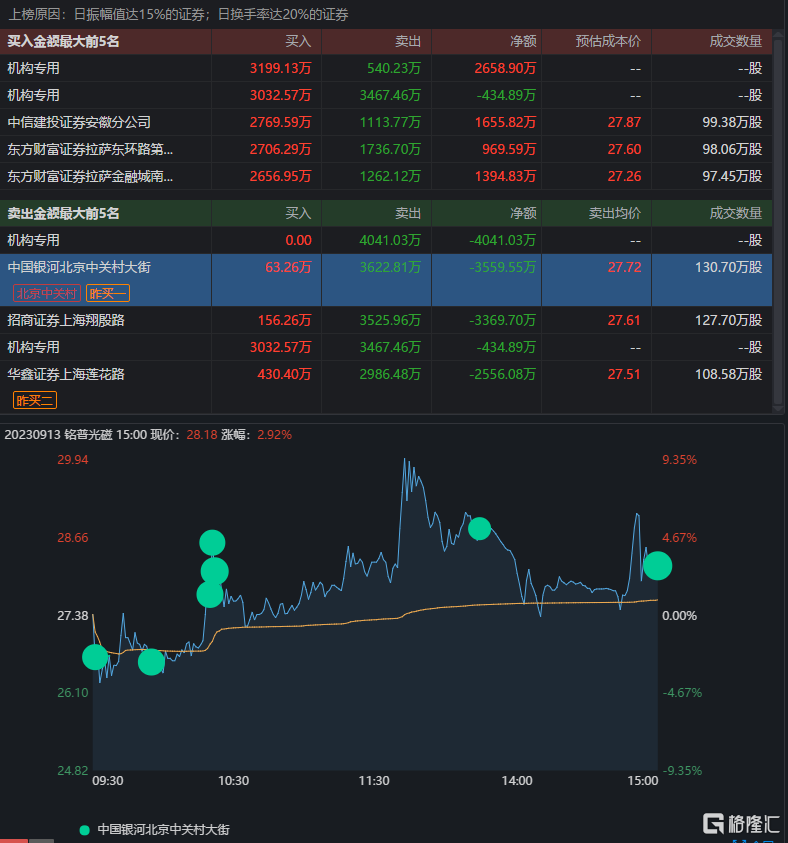This screenshot has height=843, width=788.
Task: Select the 中国银河北京中关村大街 row name
Action: pyautogui.click(x=79, y=267)
